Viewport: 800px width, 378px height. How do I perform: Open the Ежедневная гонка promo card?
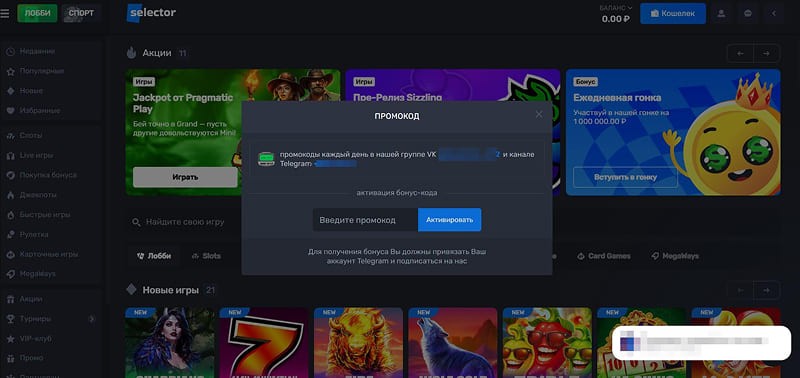673,132
